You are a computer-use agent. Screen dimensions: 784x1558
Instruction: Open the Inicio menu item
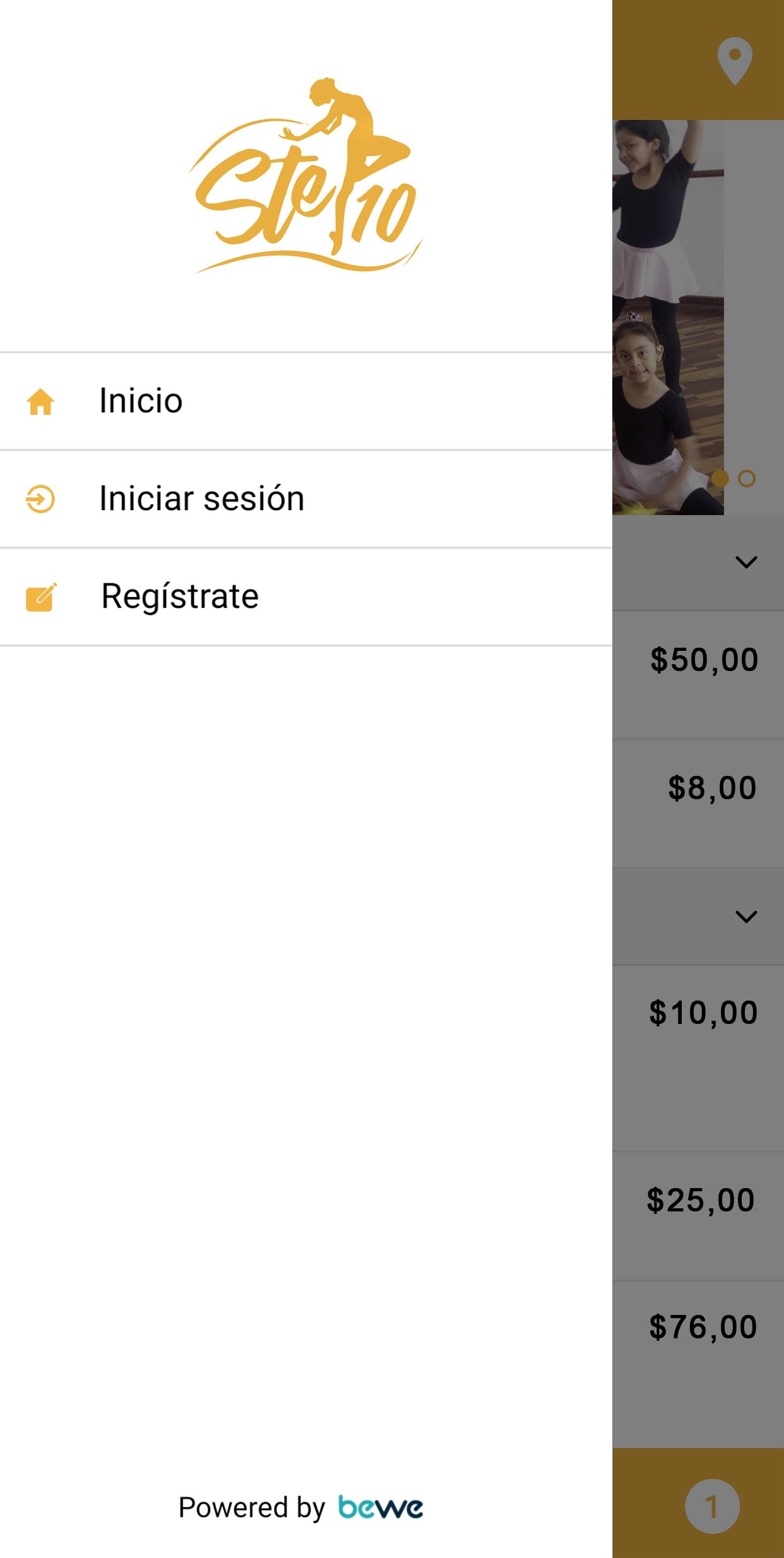point(306,401)
